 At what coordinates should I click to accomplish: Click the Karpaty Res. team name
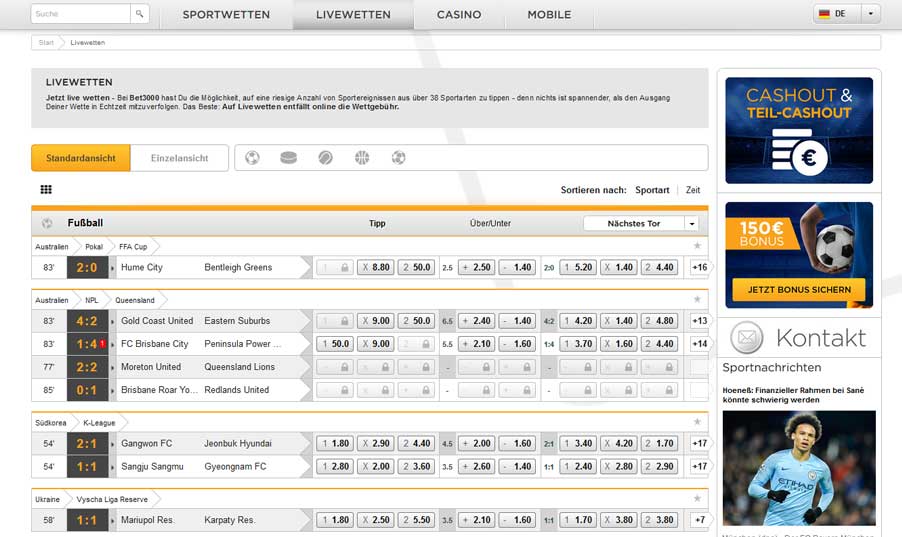click(230, 520)
